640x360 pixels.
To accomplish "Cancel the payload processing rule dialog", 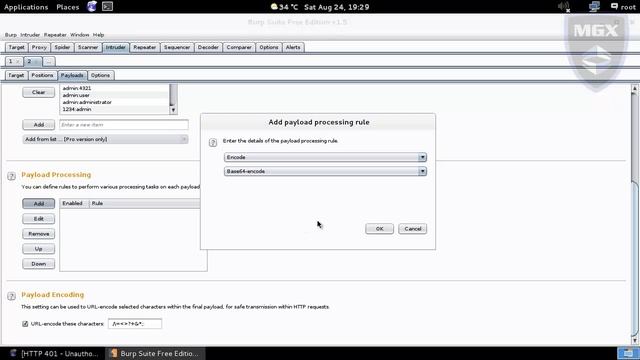I will point(413,229).
